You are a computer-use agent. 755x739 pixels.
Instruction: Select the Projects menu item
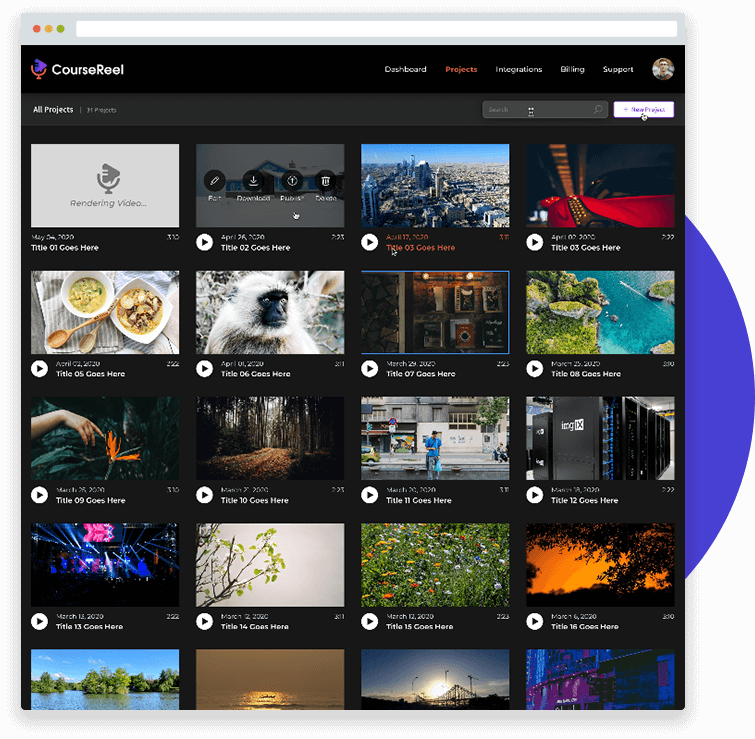pyautogui.click(x=461, y=69)
